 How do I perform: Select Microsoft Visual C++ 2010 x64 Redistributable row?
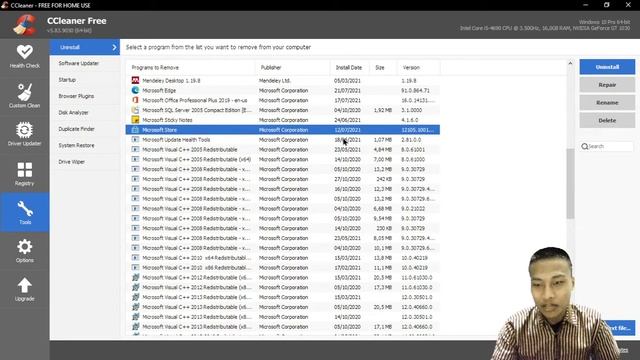(x=283, y=258)
